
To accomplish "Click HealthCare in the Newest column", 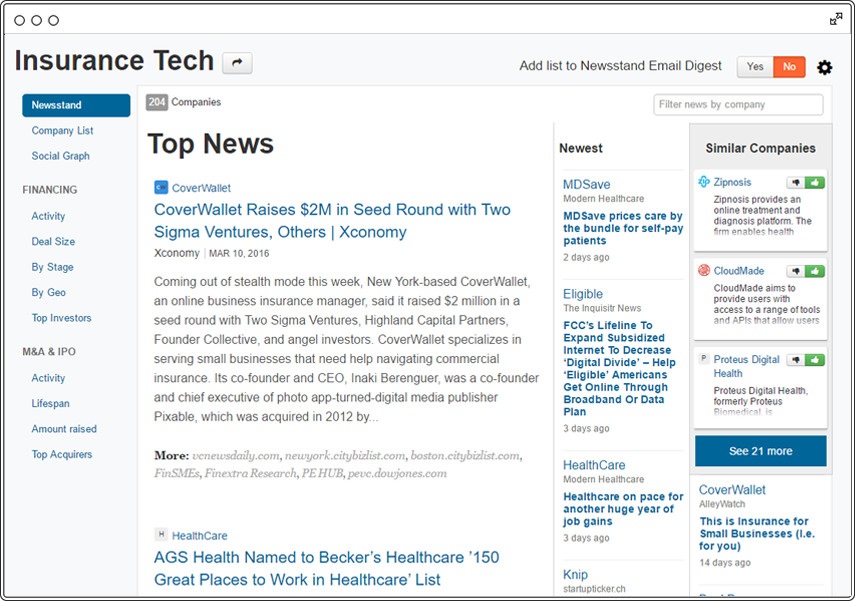I will (x=594, y=465).
